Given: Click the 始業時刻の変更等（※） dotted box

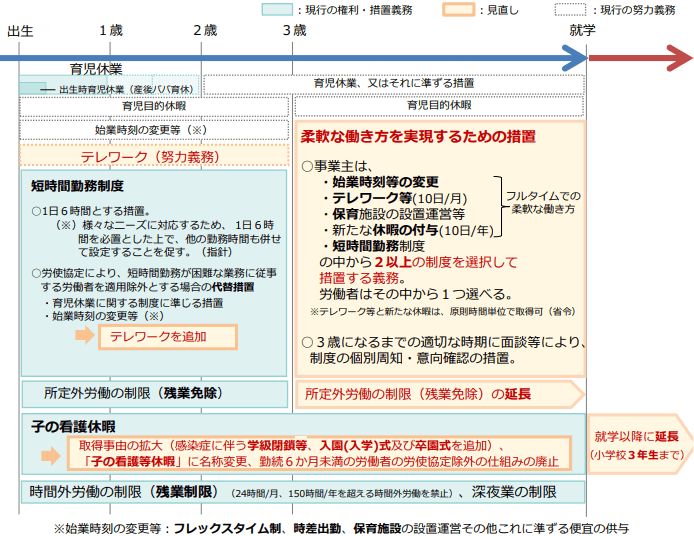Looking at the screenshot, I should pos(154,130).
